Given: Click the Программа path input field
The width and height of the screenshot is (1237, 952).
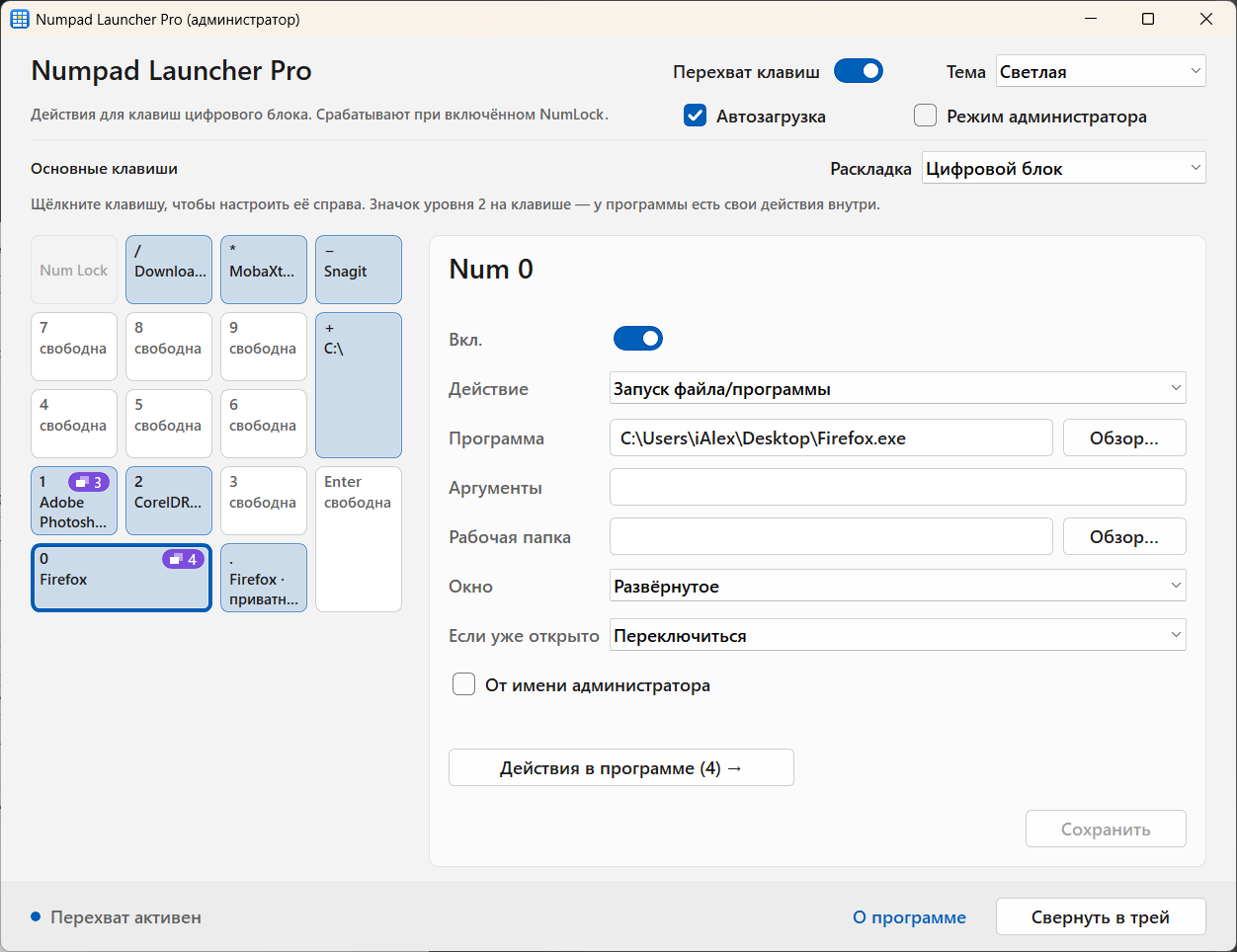Looking at the screenshot, I should pyautogui.click(x=831, y=437).
